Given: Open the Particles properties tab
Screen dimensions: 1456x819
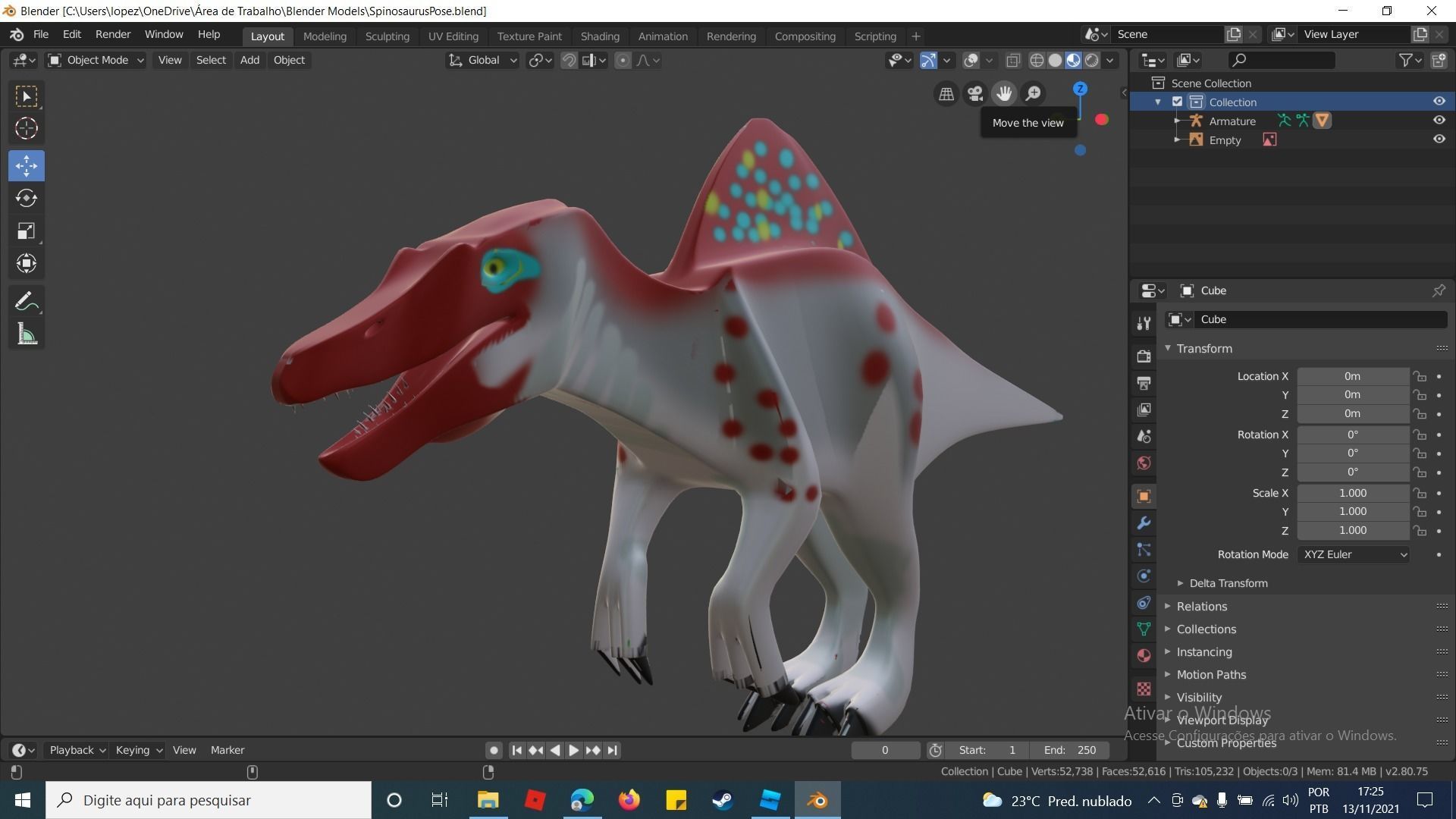Looking at the screenshot, I should point(1144,549).
